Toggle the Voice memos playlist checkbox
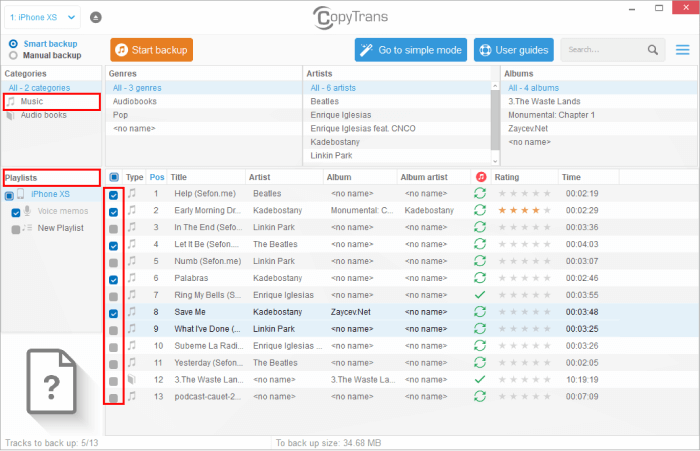 (16, 213)
